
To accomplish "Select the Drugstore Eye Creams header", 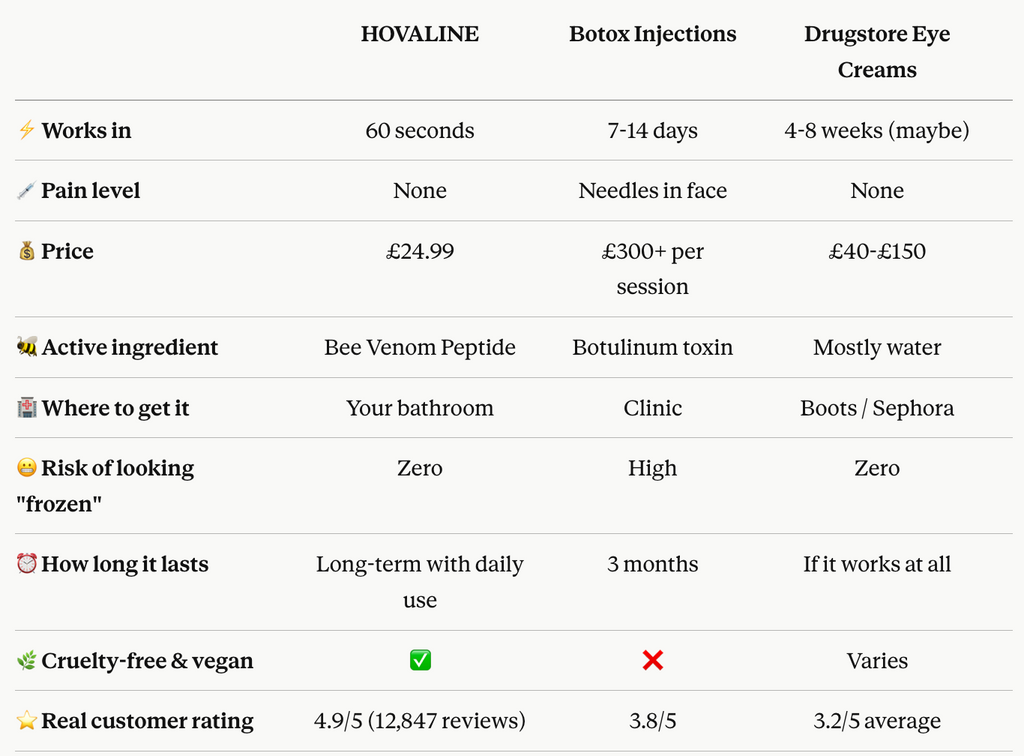I will click(877, 52).
